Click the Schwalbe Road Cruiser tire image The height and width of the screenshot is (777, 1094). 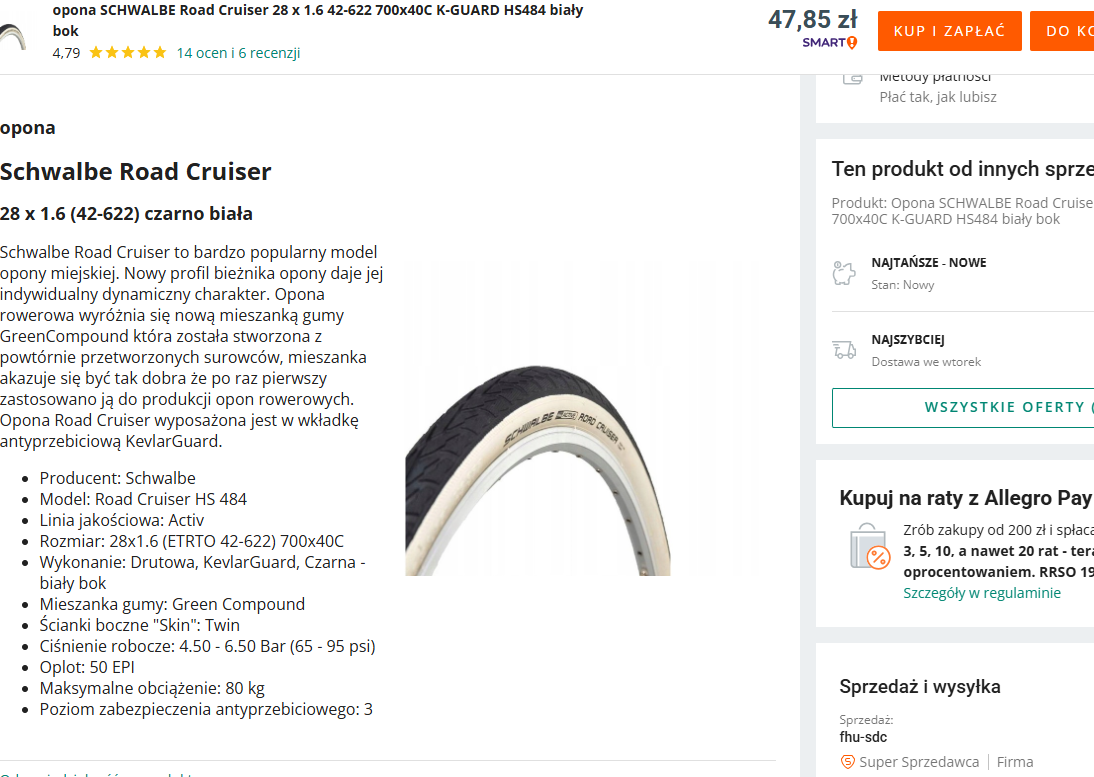pyautogui.click(x=538, y=470)
